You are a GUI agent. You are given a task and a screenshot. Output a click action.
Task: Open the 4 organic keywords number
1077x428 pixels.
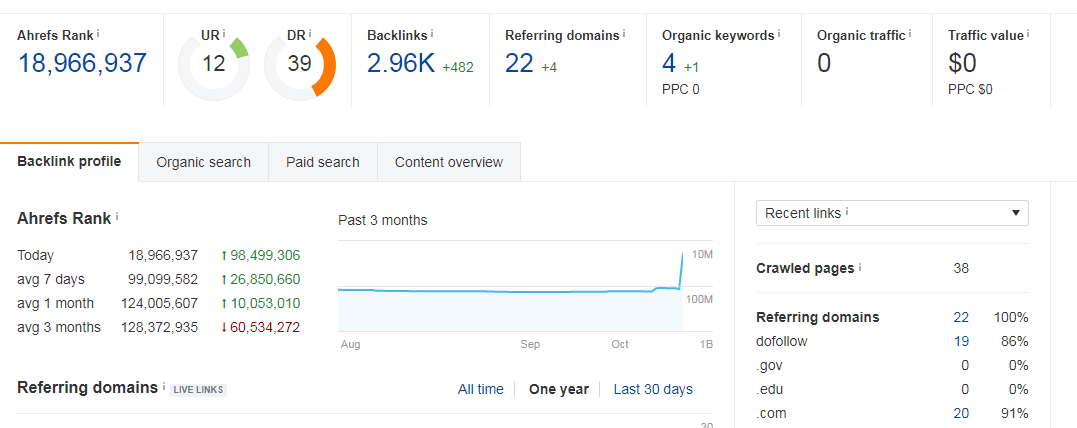(669, 63)
